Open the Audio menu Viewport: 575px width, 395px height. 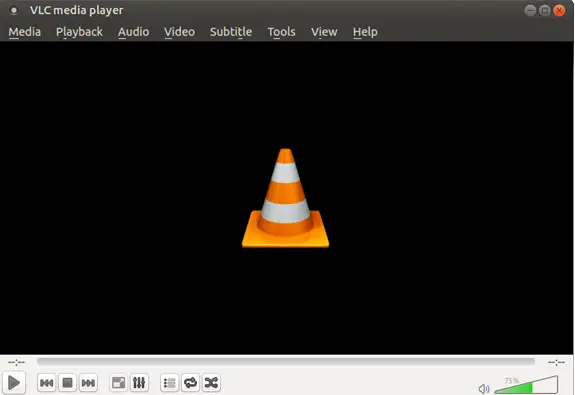[x=133, y=32]
